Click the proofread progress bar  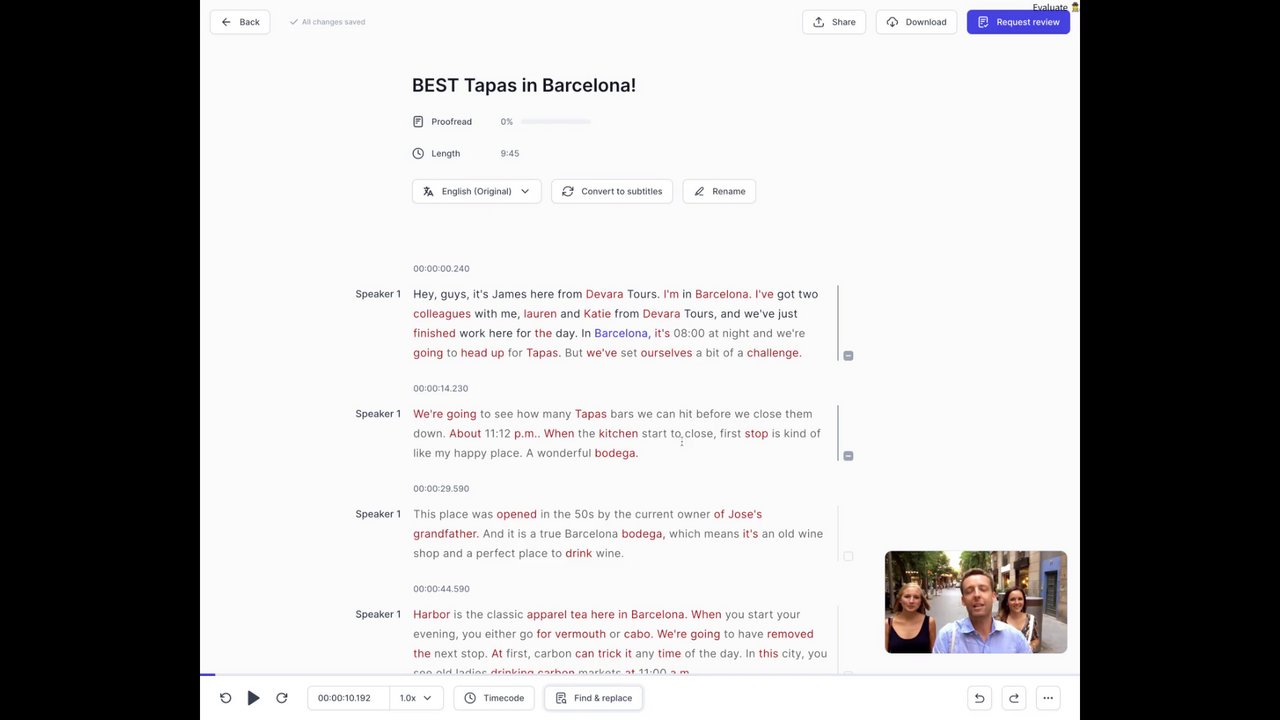[556, 122]
